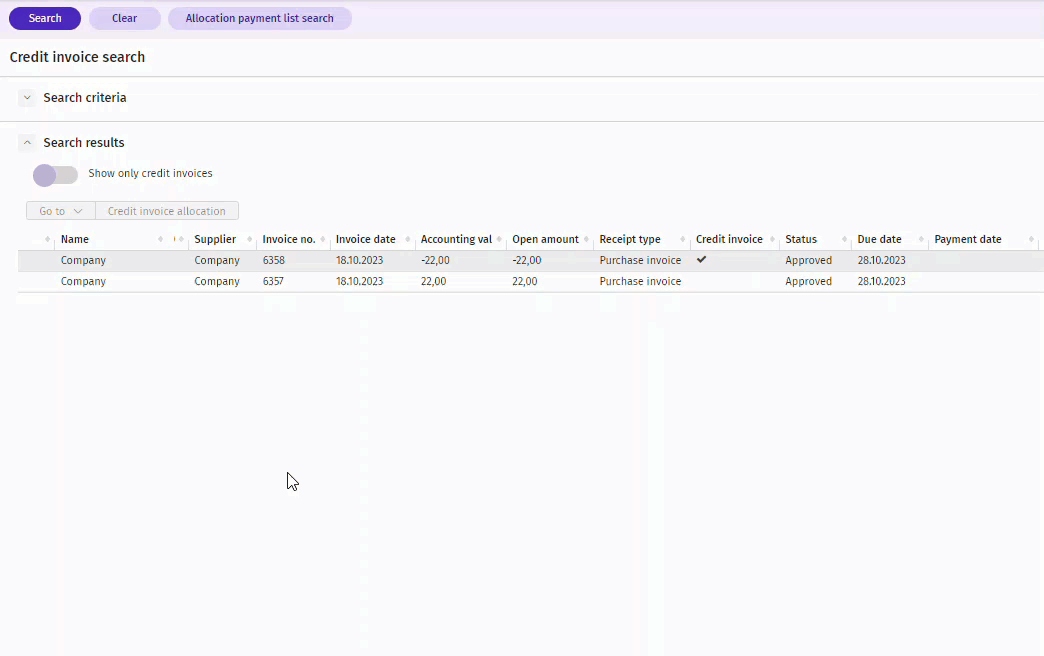The image size is (1044, 656).
Task: Sort the Open amount column
Action: [x=544, y=239]
